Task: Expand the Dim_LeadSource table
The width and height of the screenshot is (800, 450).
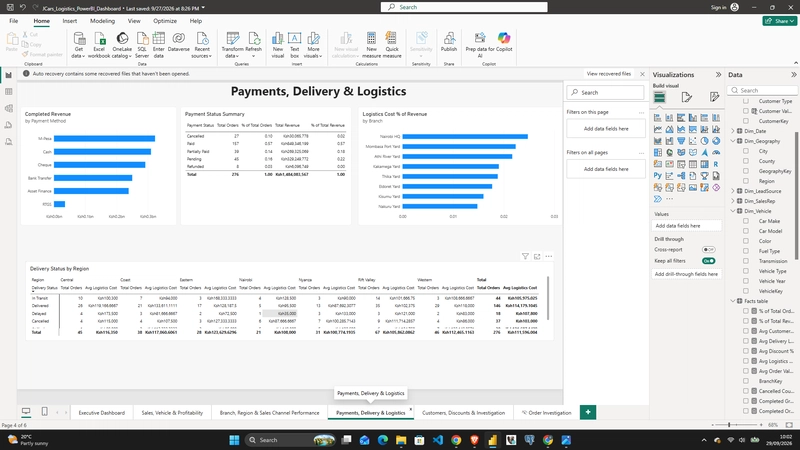Action: click(733, 191)
